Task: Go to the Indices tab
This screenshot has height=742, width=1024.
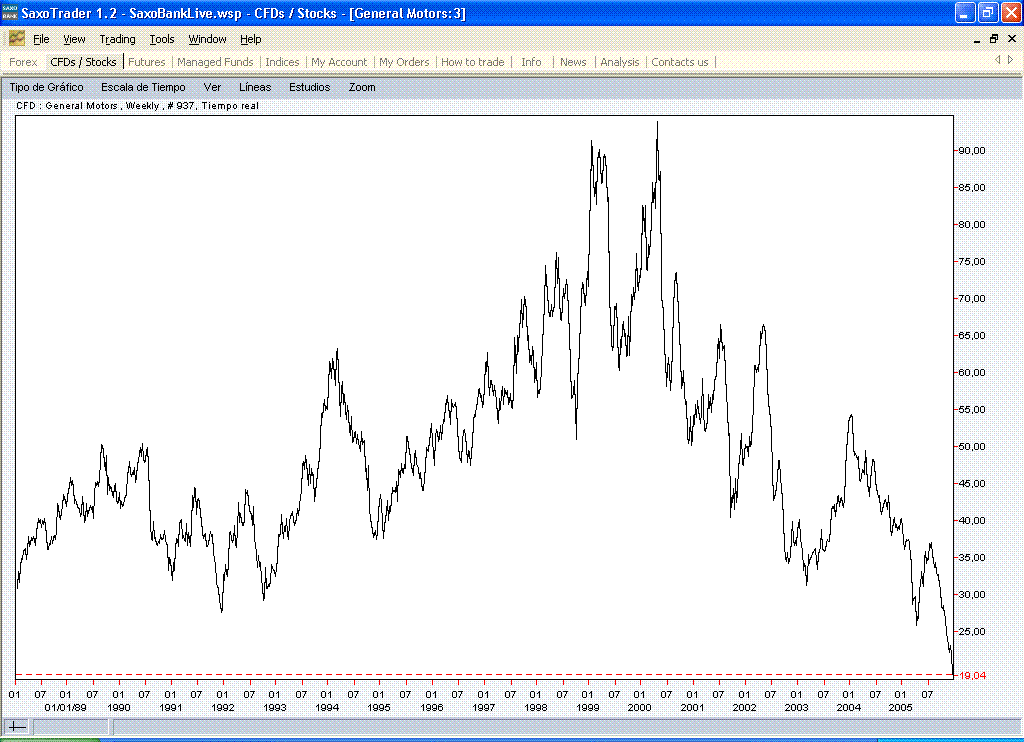Action: 282,62
